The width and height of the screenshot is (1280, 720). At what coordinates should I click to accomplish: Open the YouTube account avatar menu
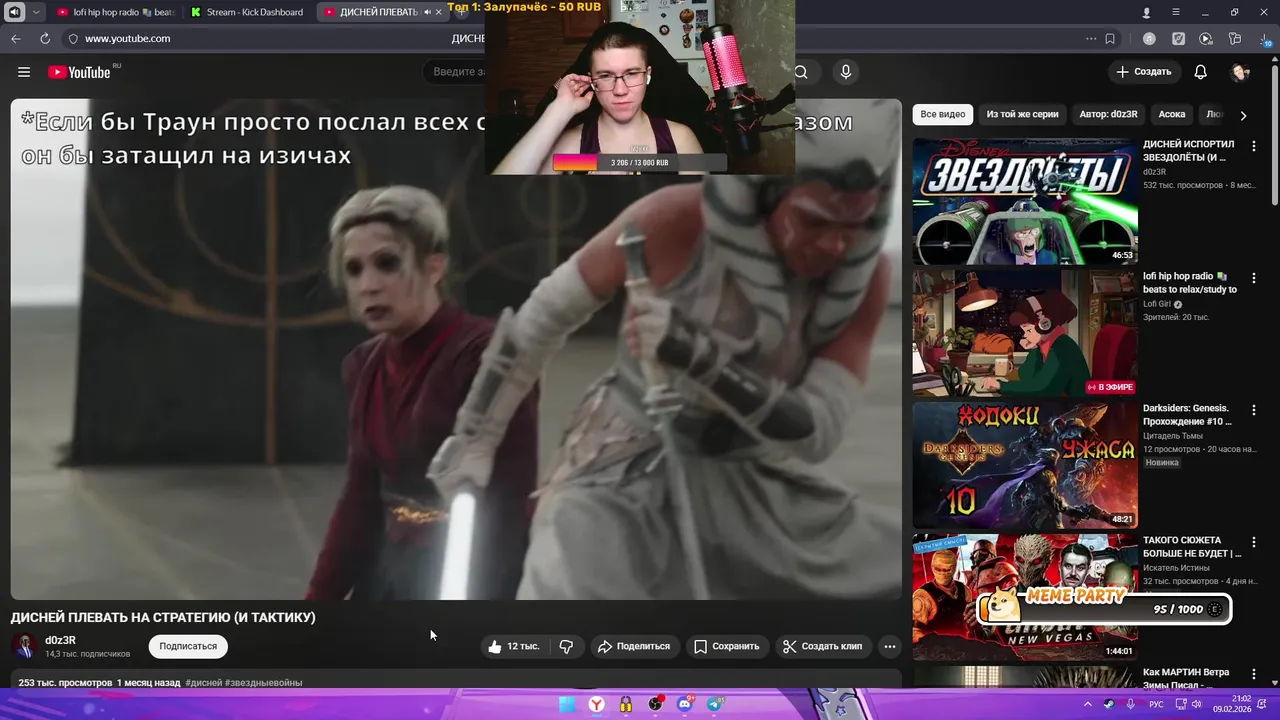[1241, 72]
